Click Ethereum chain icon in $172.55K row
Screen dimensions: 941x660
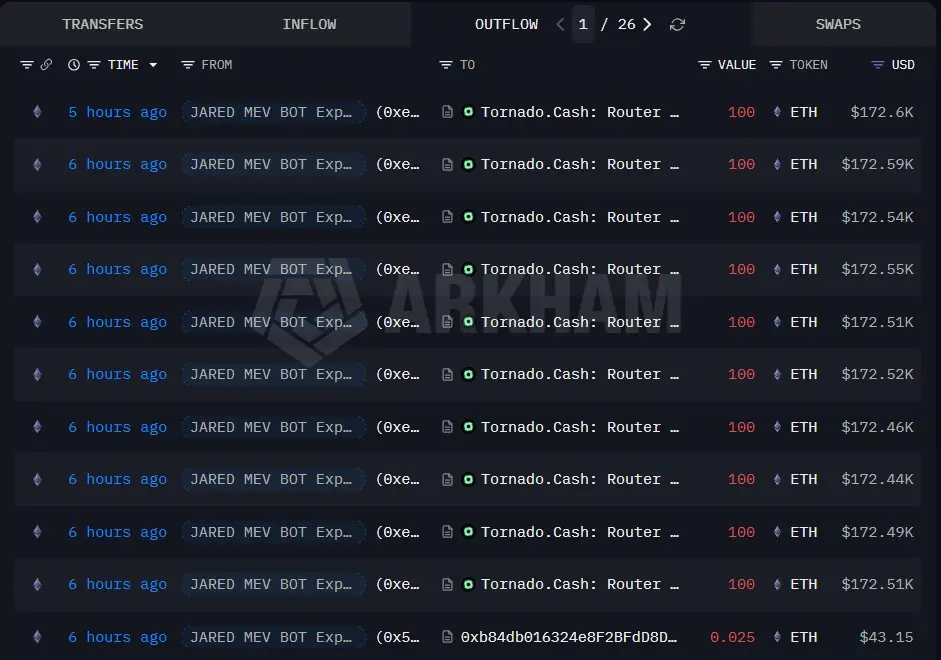pyautogui.click(x=37, y=269)
